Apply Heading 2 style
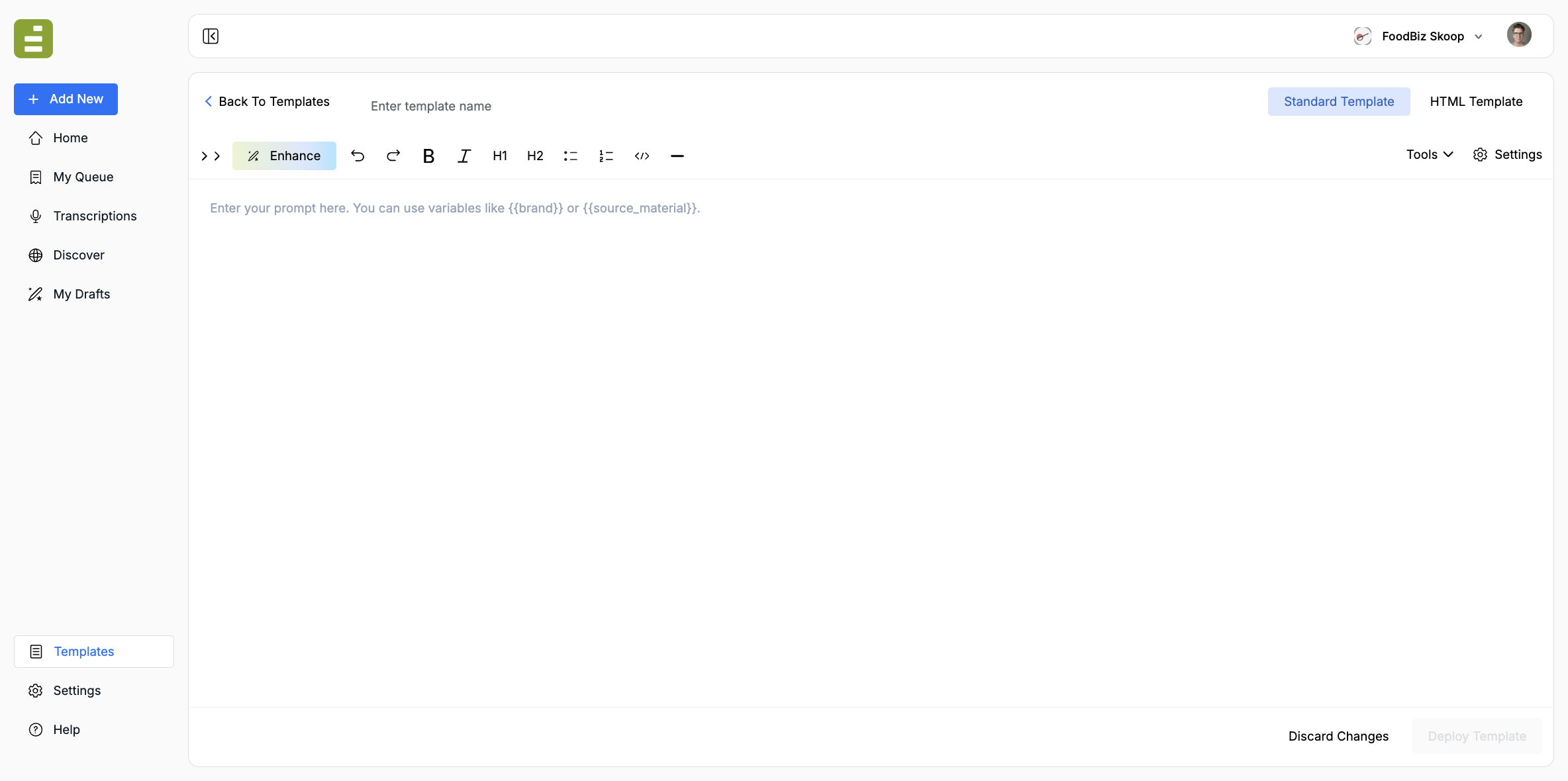1568x781 pixels. click(x=535, y=156)
